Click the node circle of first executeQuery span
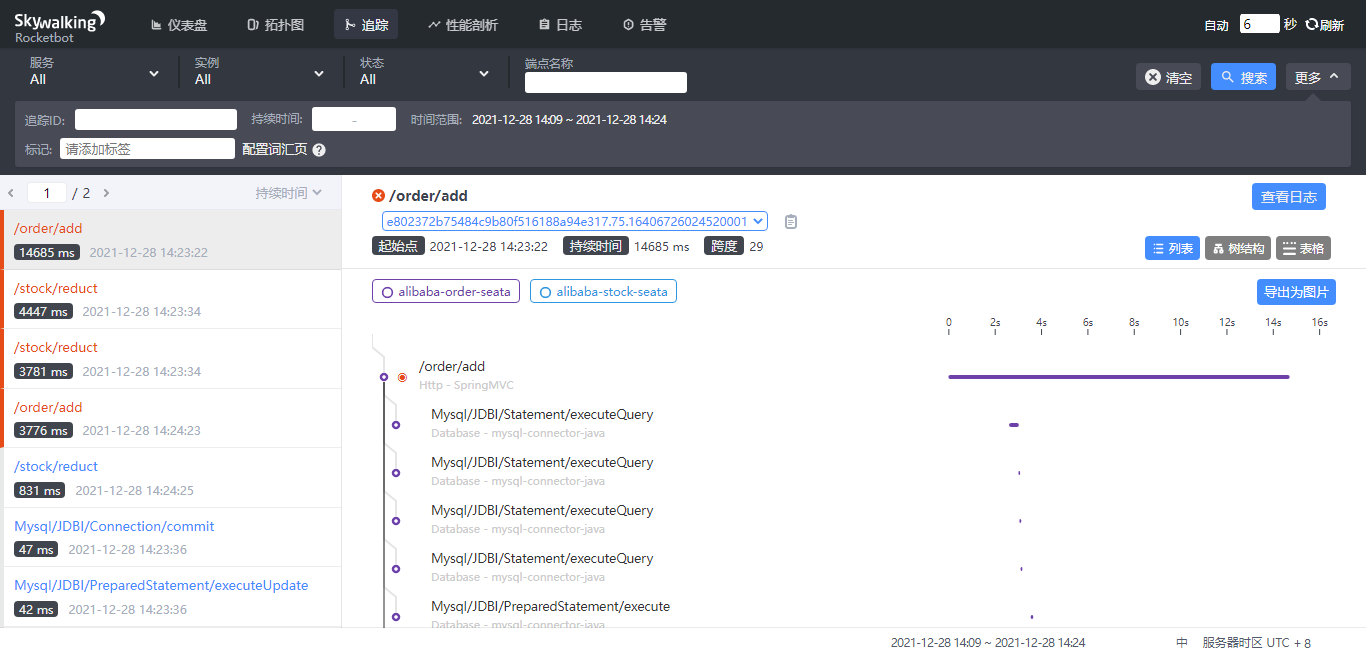 pos(396,425)
